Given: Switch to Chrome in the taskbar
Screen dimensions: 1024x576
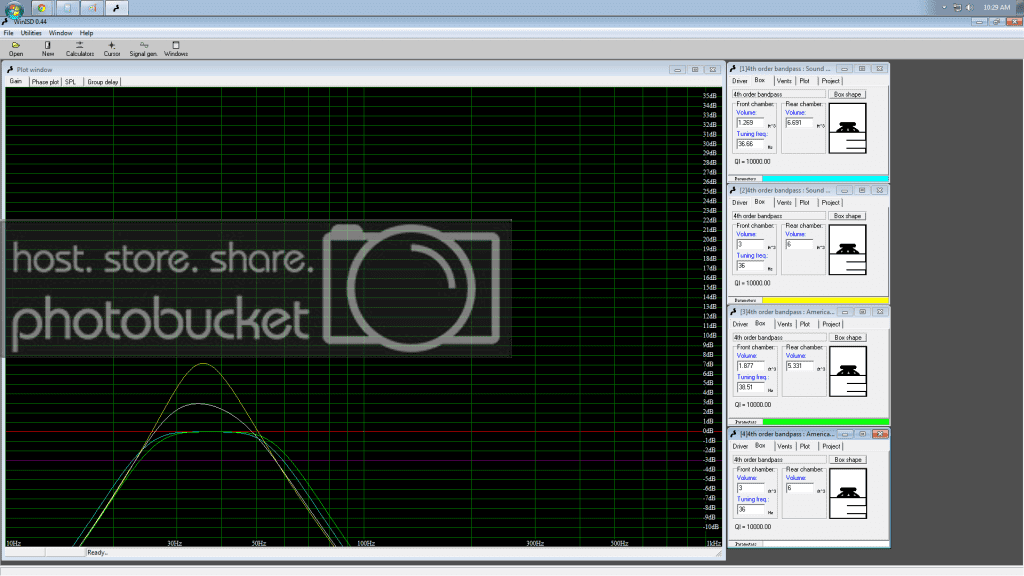Looking at the screenshot, I should (x=42, y=8).
